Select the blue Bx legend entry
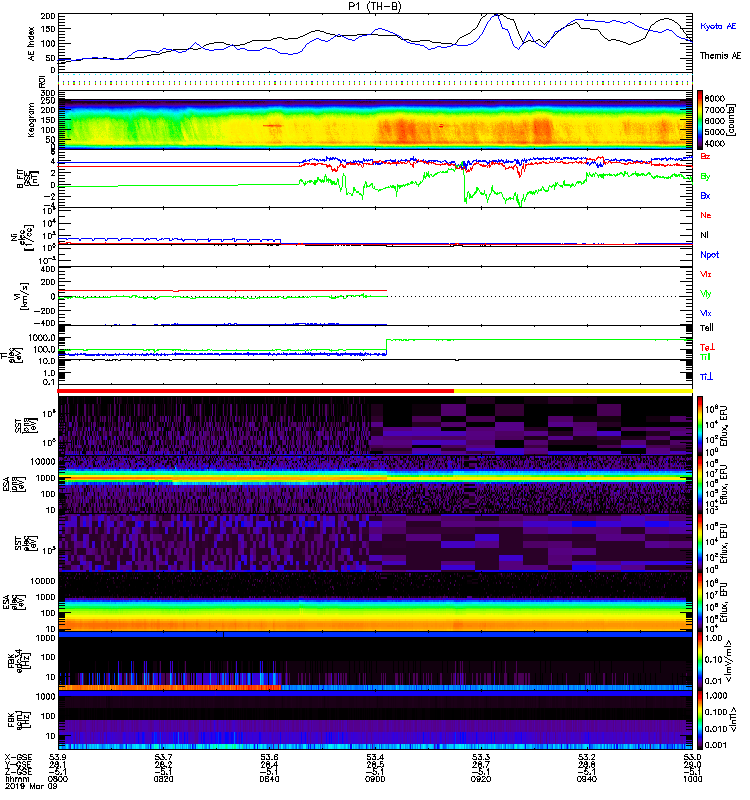Screen dimensions: 750x800 (x=706, y=195)
